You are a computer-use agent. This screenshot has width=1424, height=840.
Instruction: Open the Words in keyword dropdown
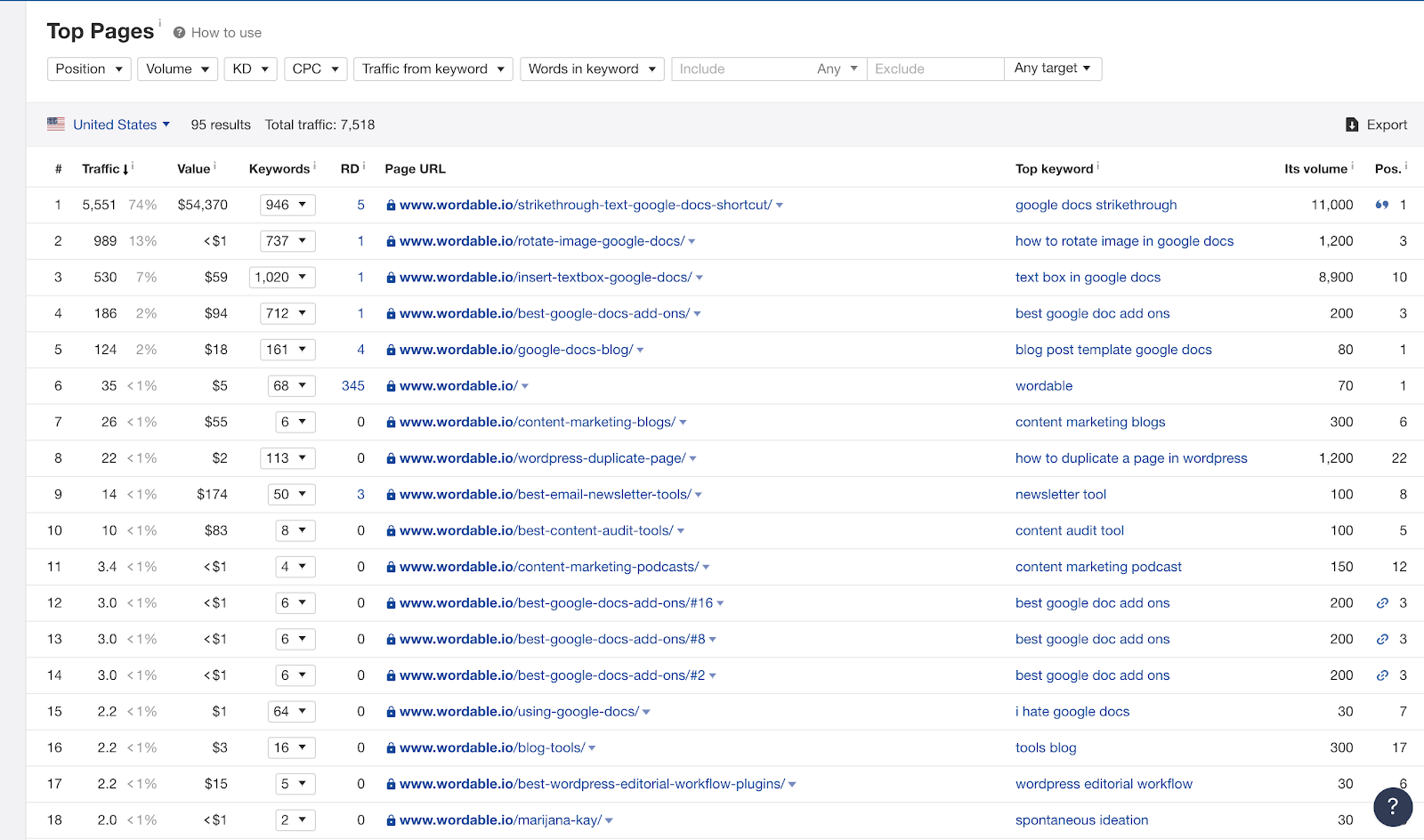[592, 69]
